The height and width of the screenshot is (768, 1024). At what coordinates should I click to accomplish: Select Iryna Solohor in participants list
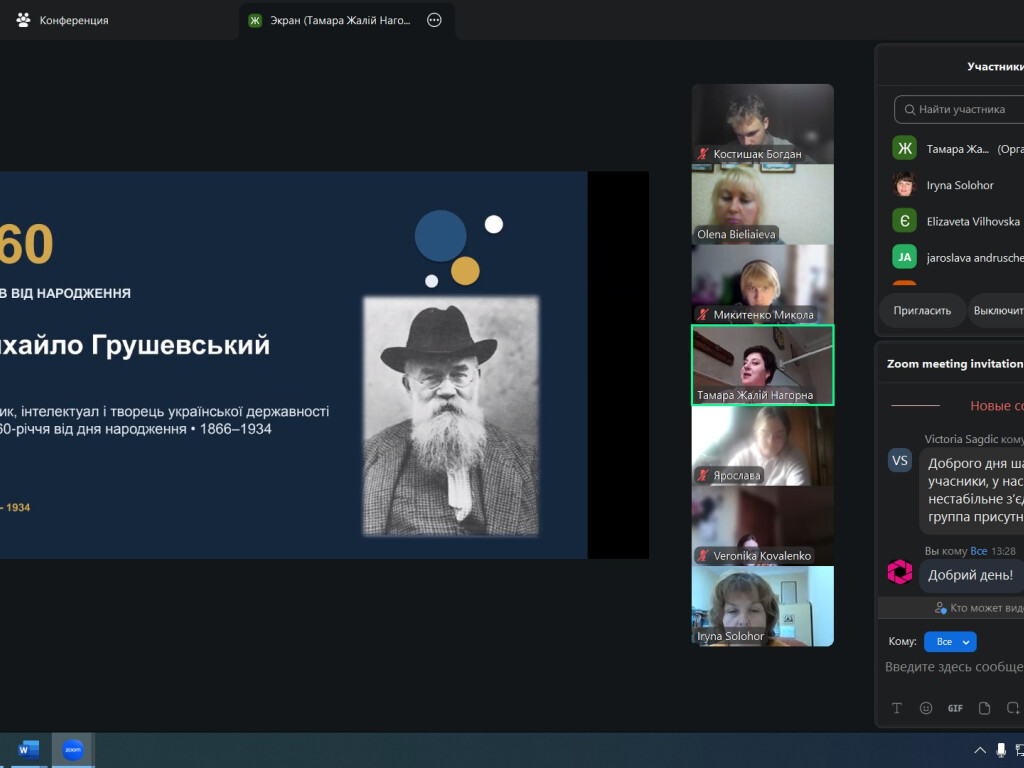pyautogui.click(x=958, y=185)
